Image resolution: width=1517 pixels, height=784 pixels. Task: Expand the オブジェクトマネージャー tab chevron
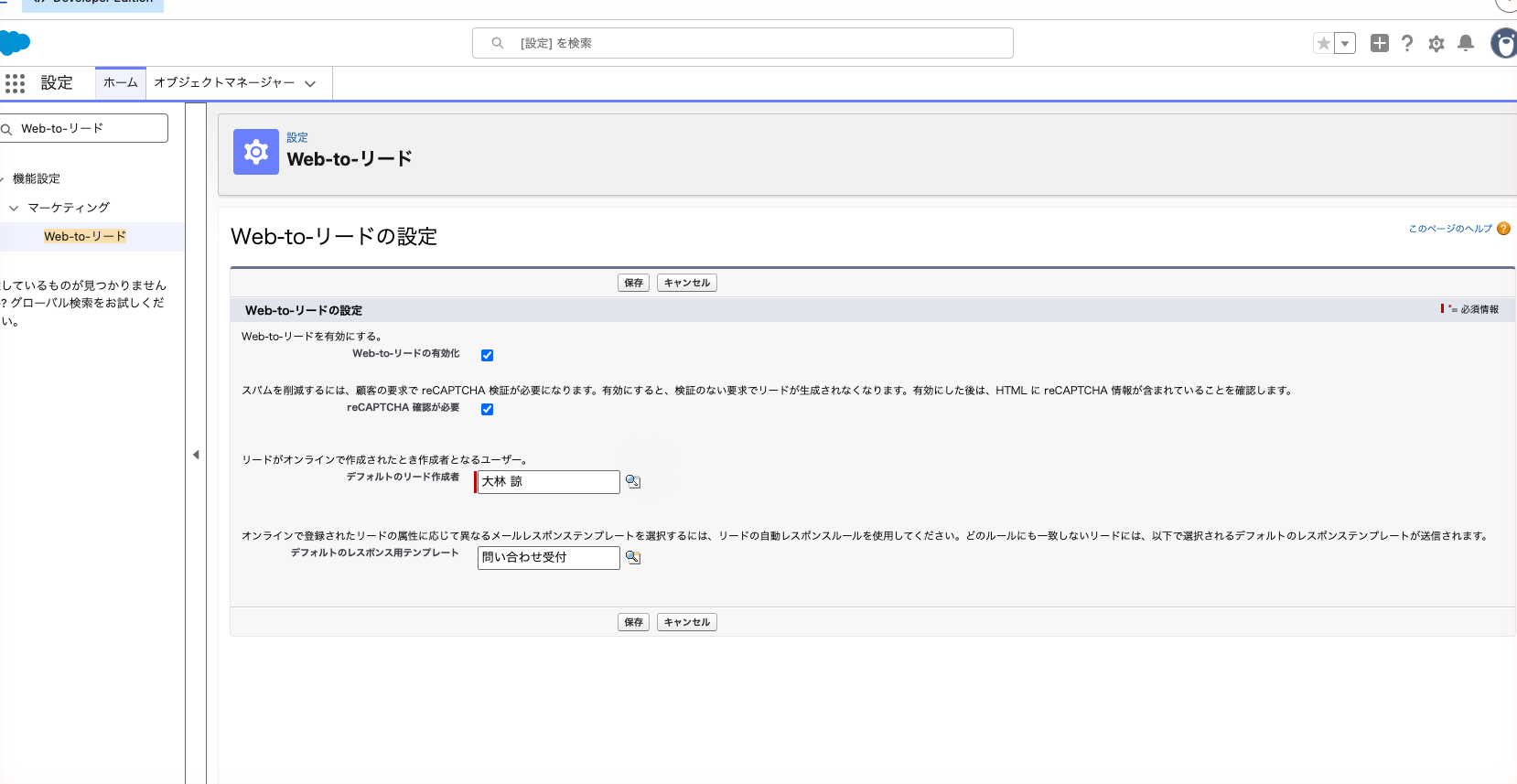(x=310, y=83)
